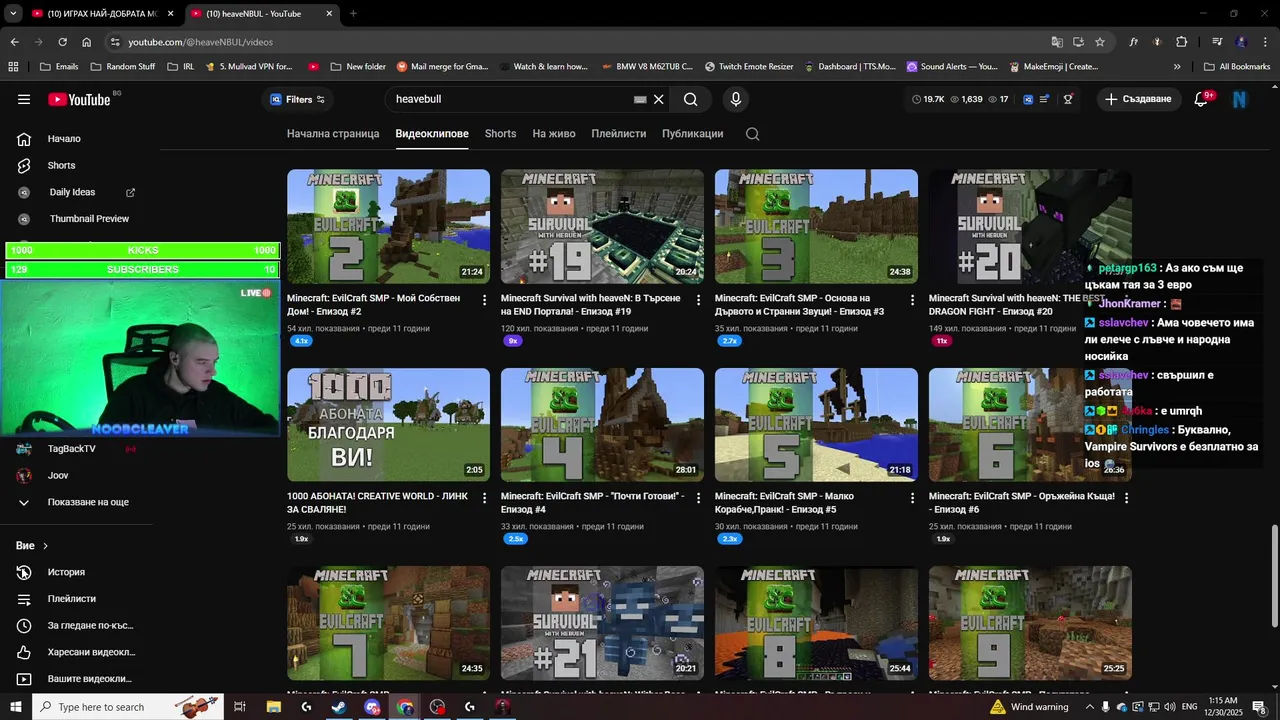This screenshot has height=720, width=1280.
Task: Bookmark this page with the star icon
Action: coord(1100,42)
